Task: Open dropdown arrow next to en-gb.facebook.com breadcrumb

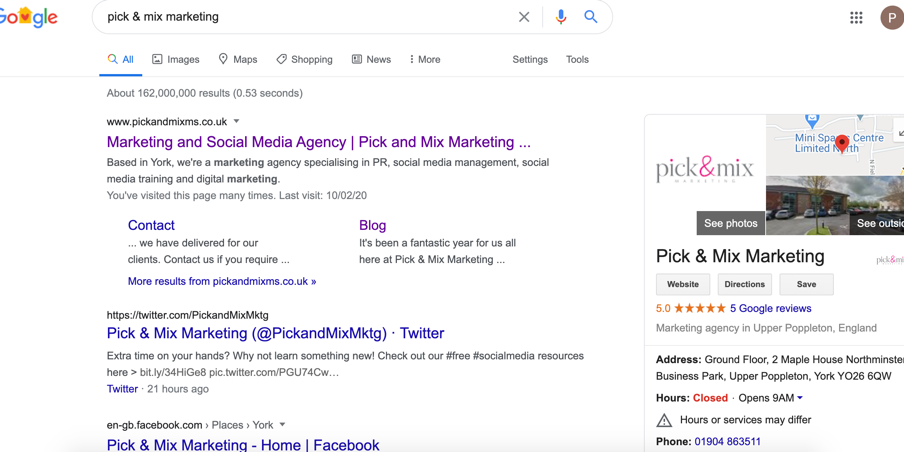Action: [x=282, y=425]
